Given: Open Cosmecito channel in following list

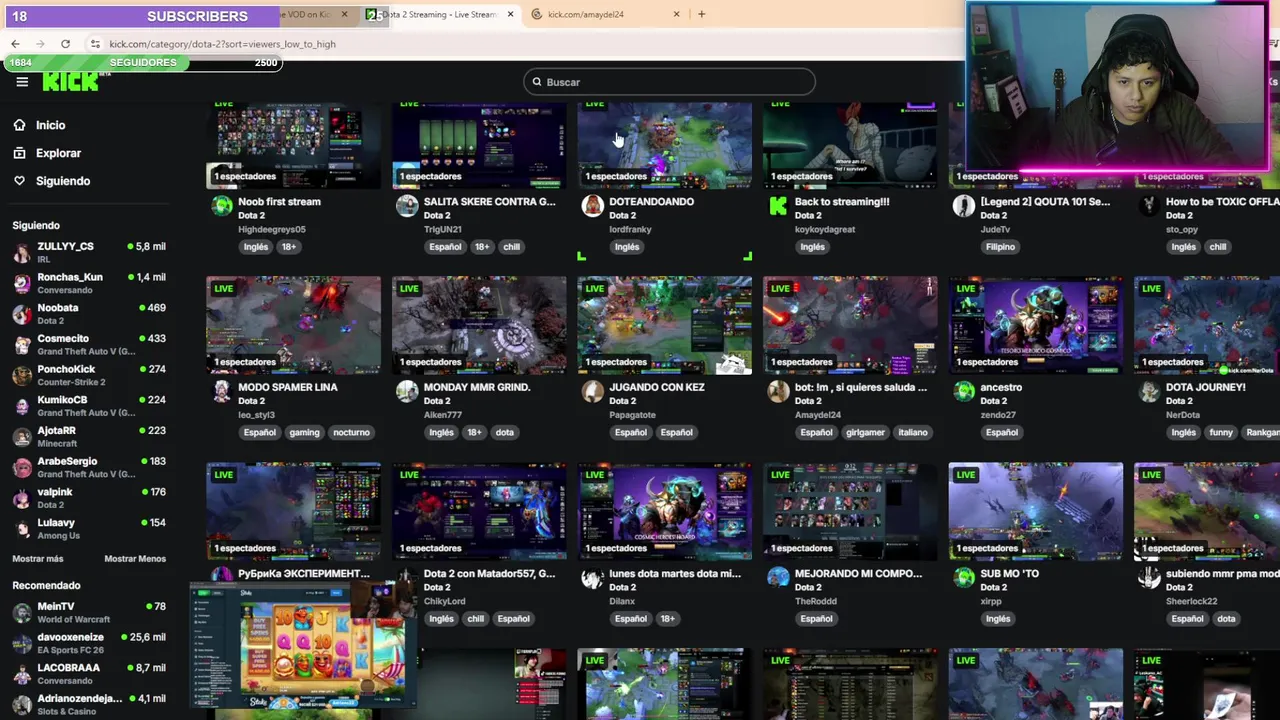Looking at the screenshot, I should [x=88, y=345].
